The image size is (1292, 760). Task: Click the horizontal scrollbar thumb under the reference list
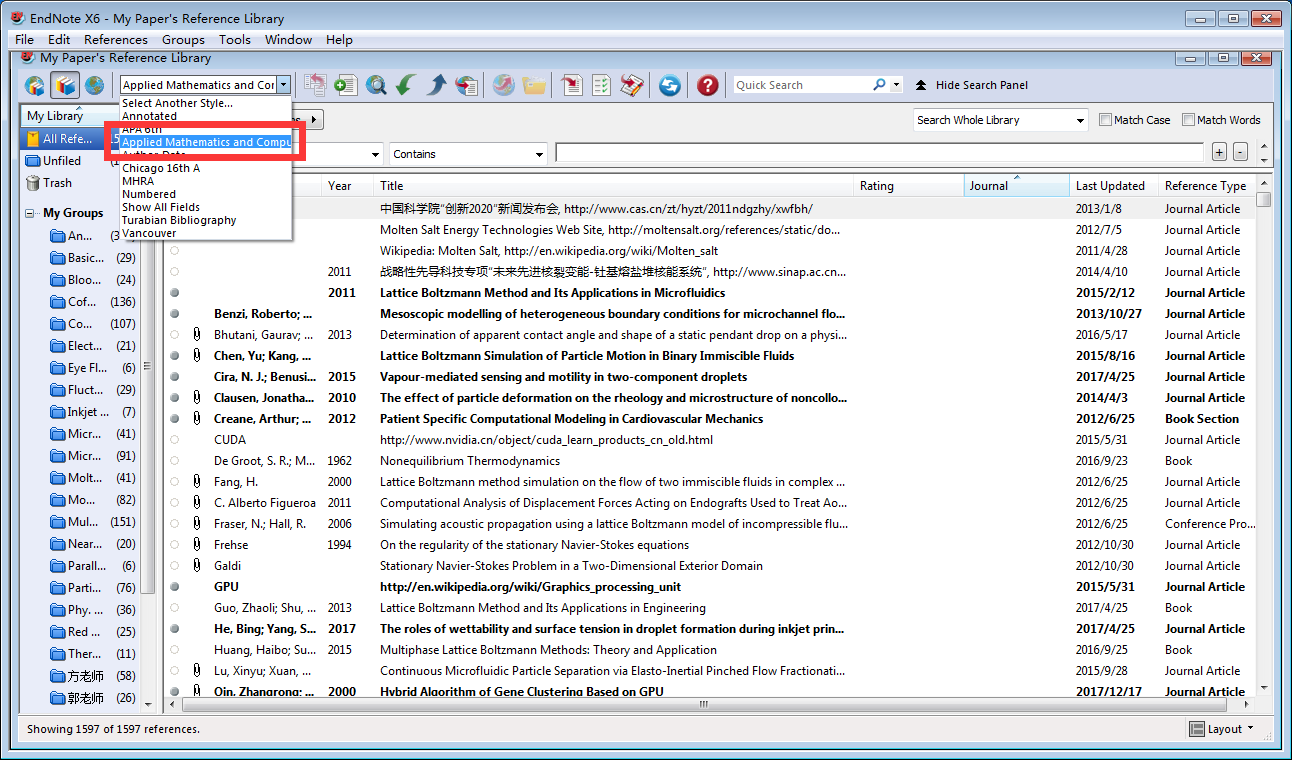(702, 704)
